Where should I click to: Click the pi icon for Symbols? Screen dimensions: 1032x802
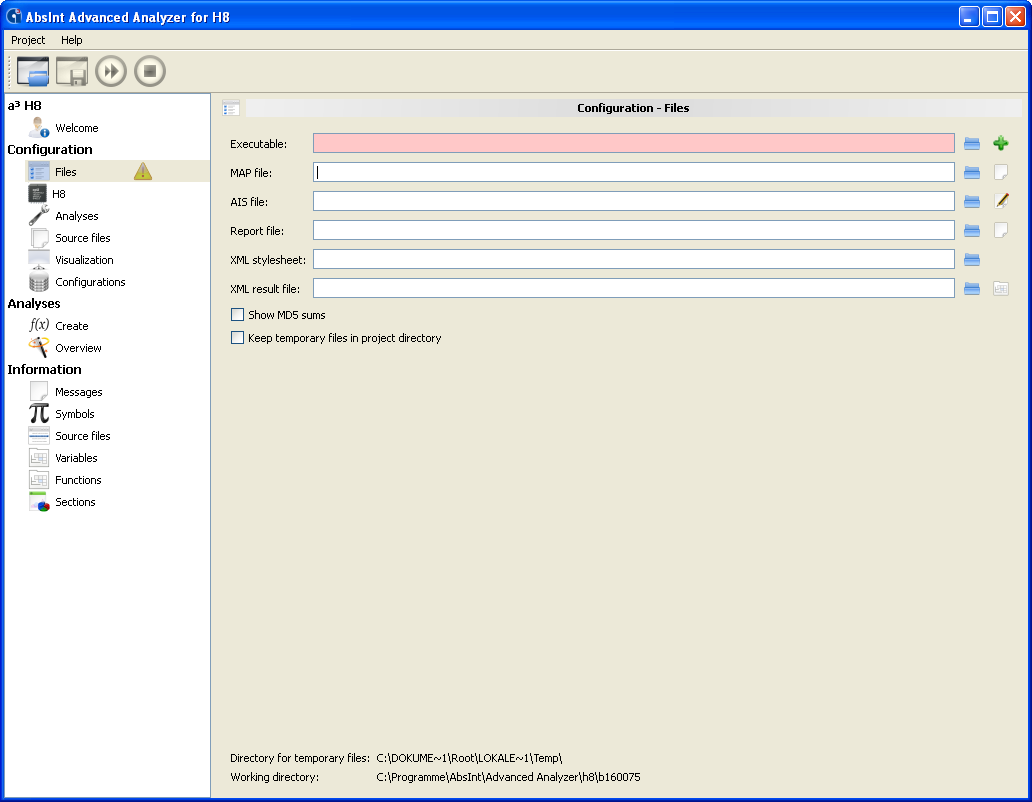(39, 413)
